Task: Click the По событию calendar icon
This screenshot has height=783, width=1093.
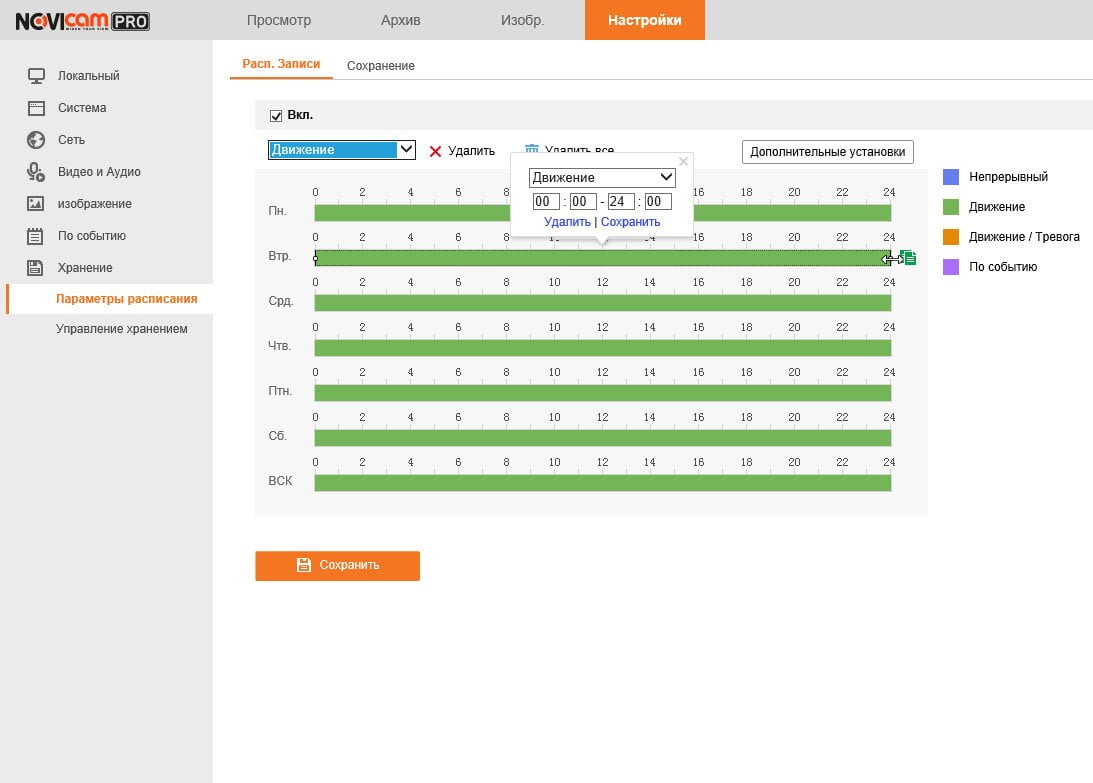Action: tap(35, 236)
